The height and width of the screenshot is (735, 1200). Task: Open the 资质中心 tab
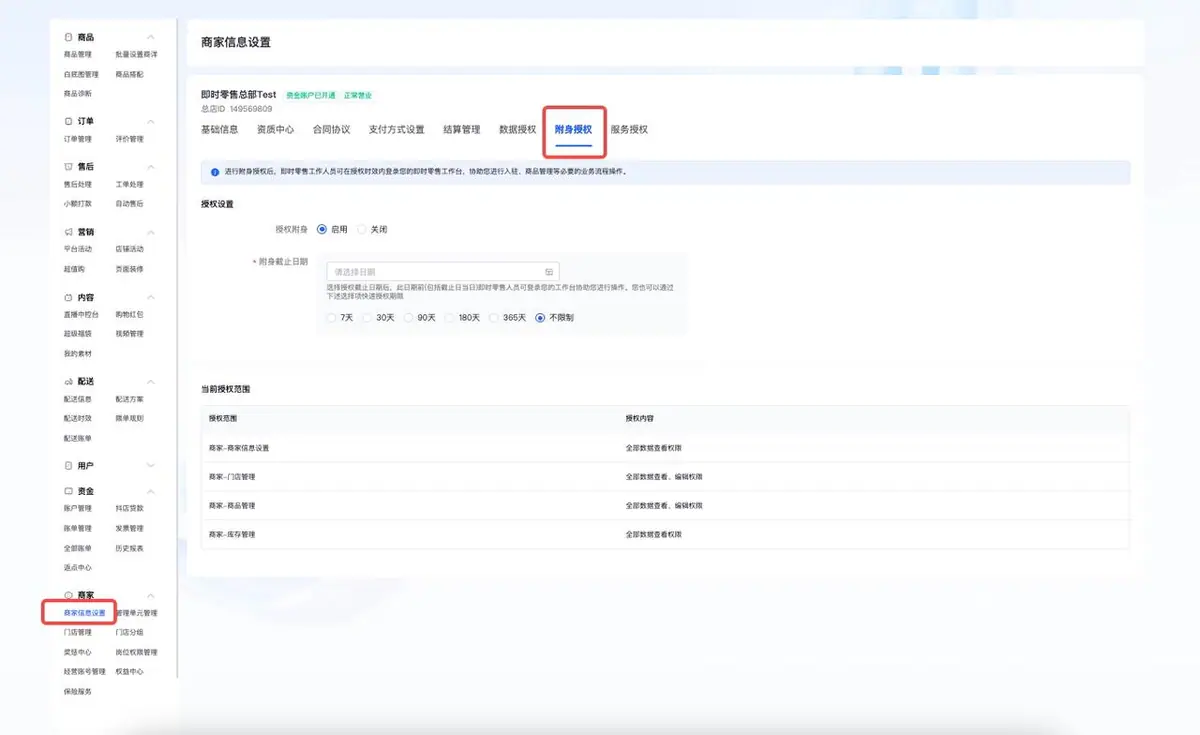pyautogui.click(x=276, y=130)
